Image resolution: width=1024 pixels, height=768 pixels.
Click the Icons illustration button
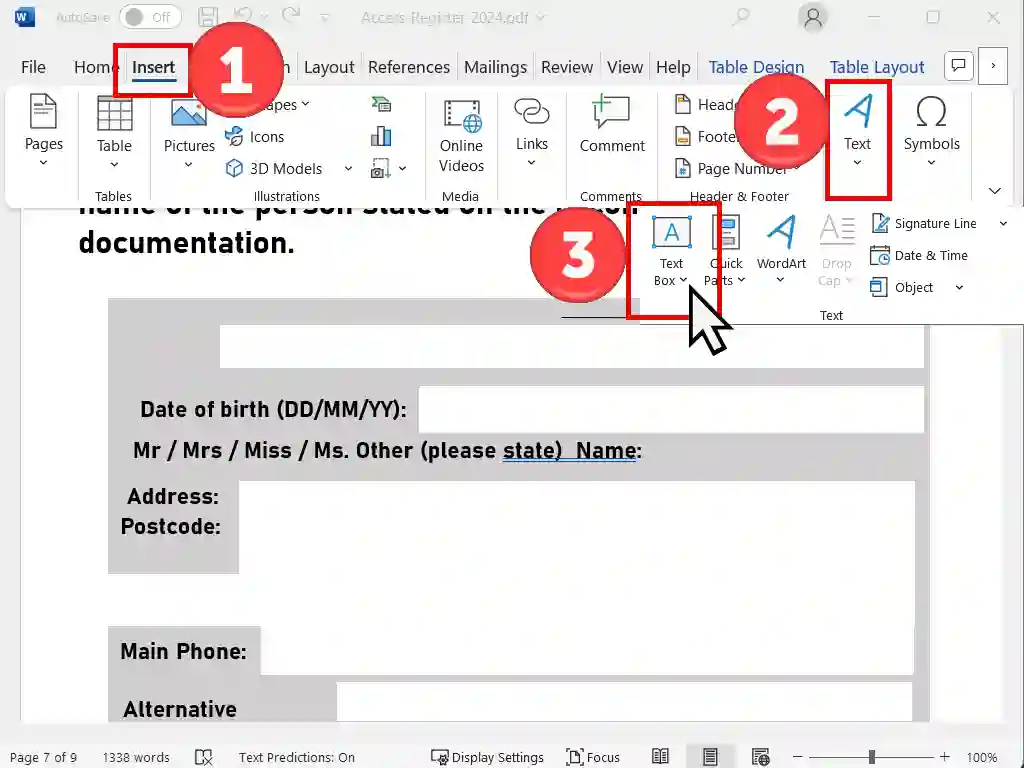[x=256, y=136]
